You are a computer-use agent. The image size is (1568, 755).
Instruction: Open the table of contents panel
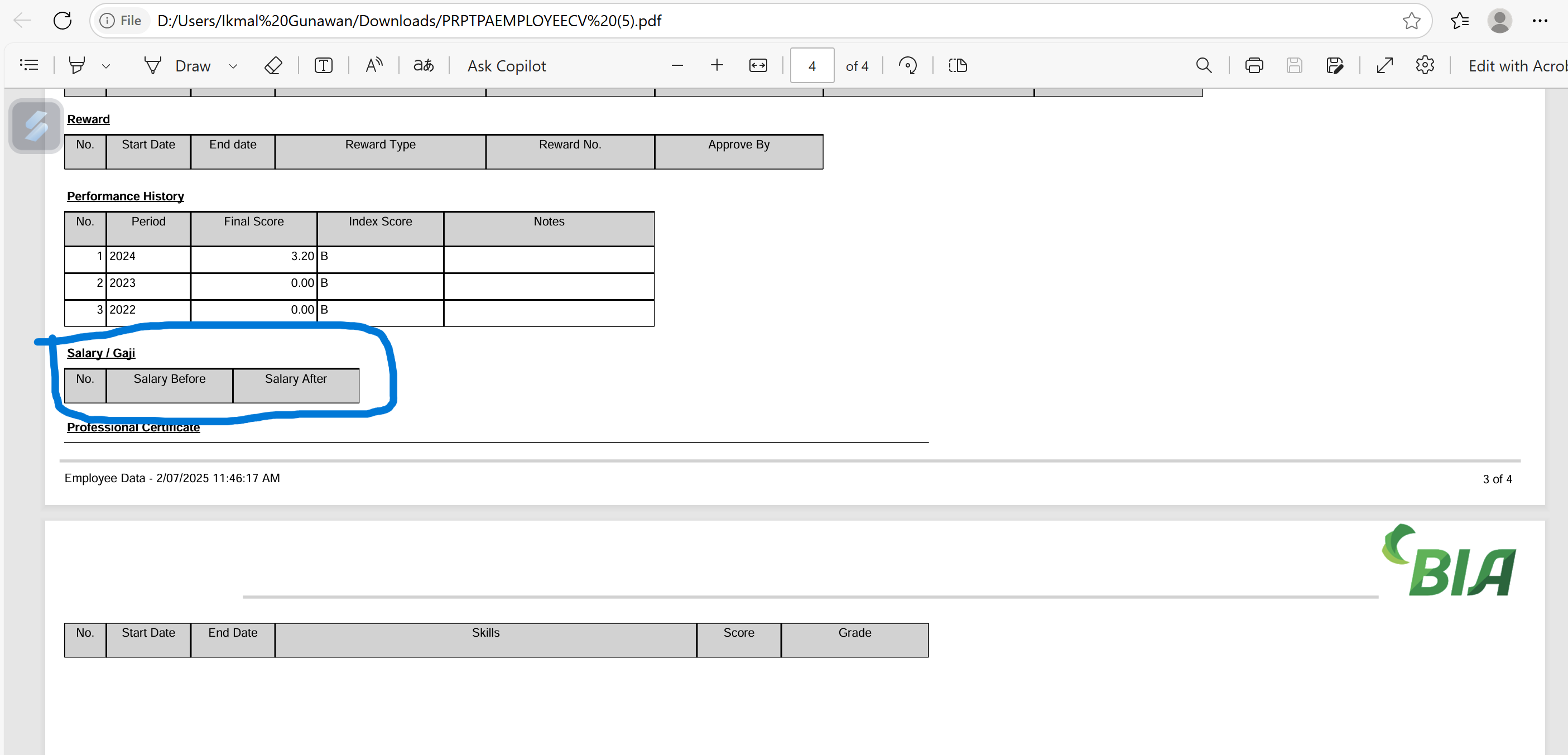28,65
